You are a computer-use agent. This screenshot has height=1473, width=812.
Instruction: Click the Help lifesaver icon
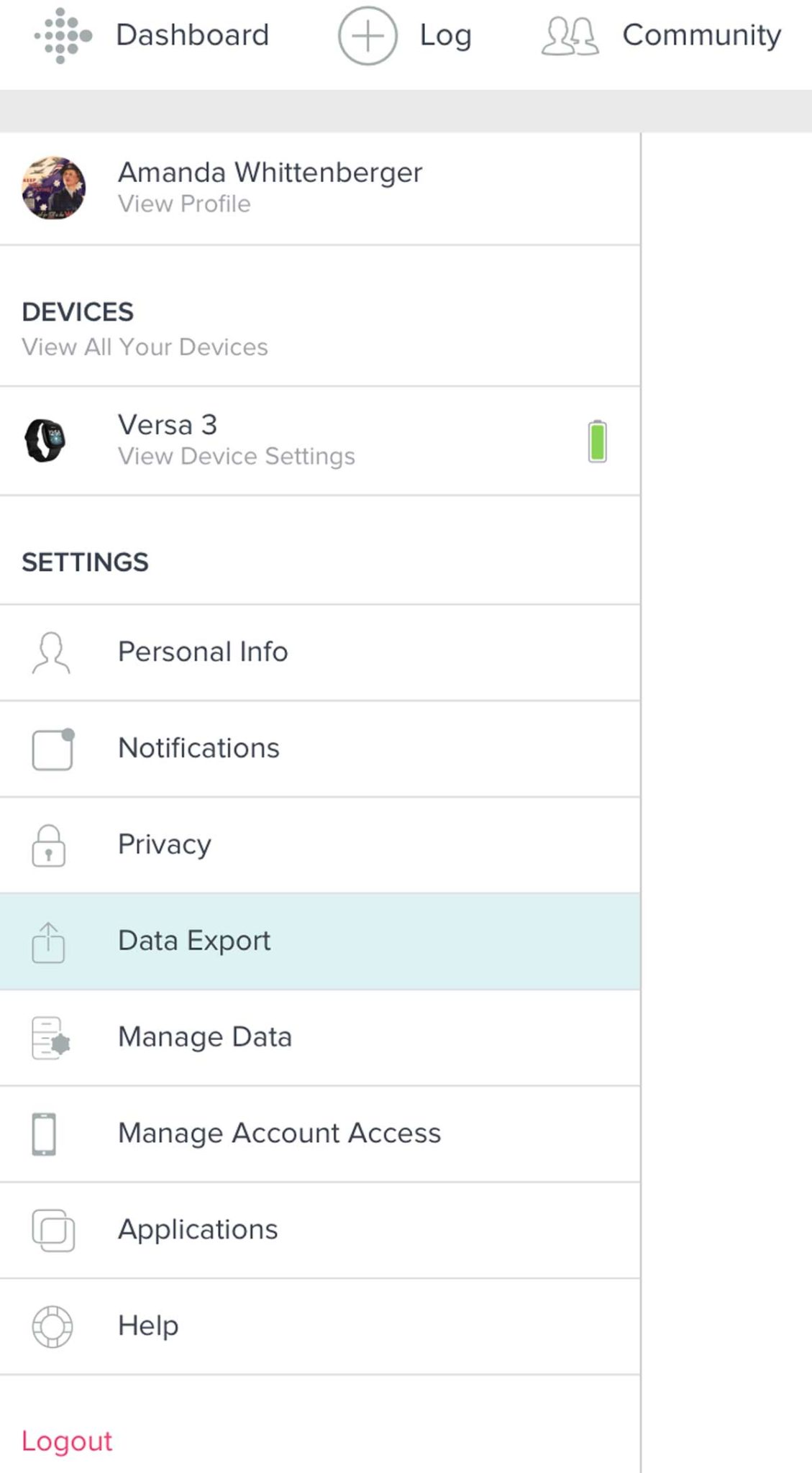52,1326
